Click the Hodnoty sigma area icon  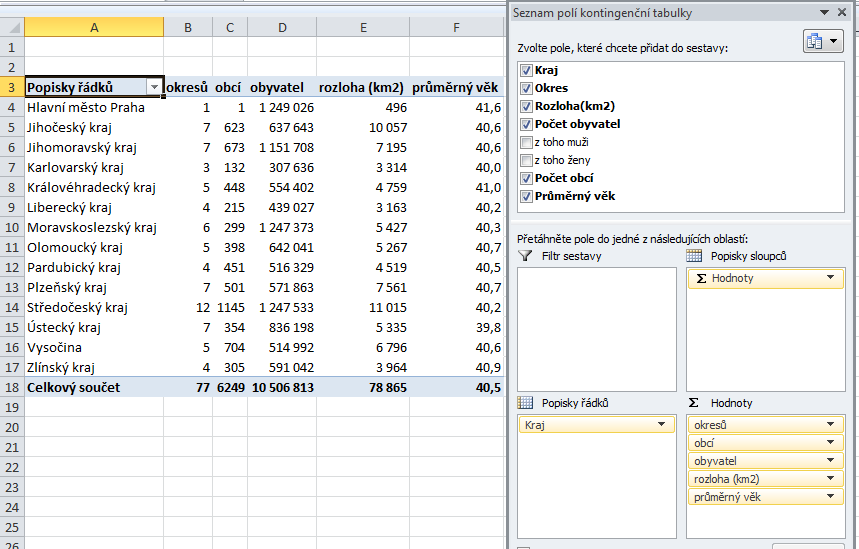[x=694, y=403]
